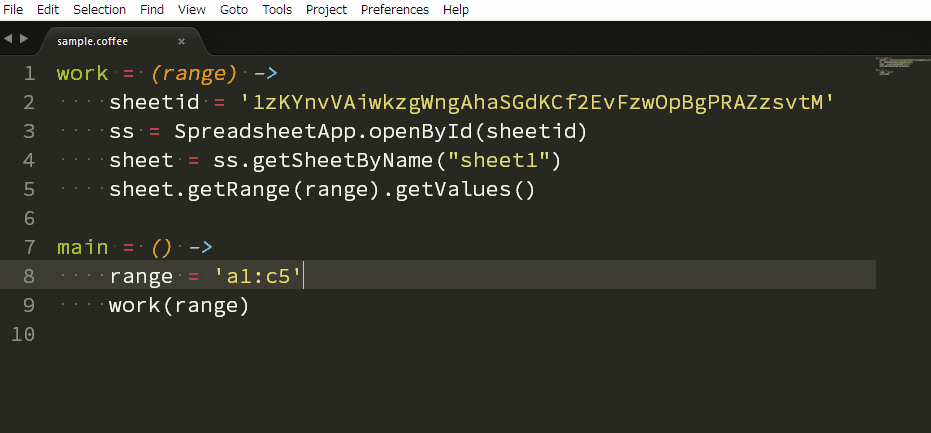Image resolution: width=931 pixels, height=433 pixels.
Task: Open the View menu
Action: click(x=191, y=10)
